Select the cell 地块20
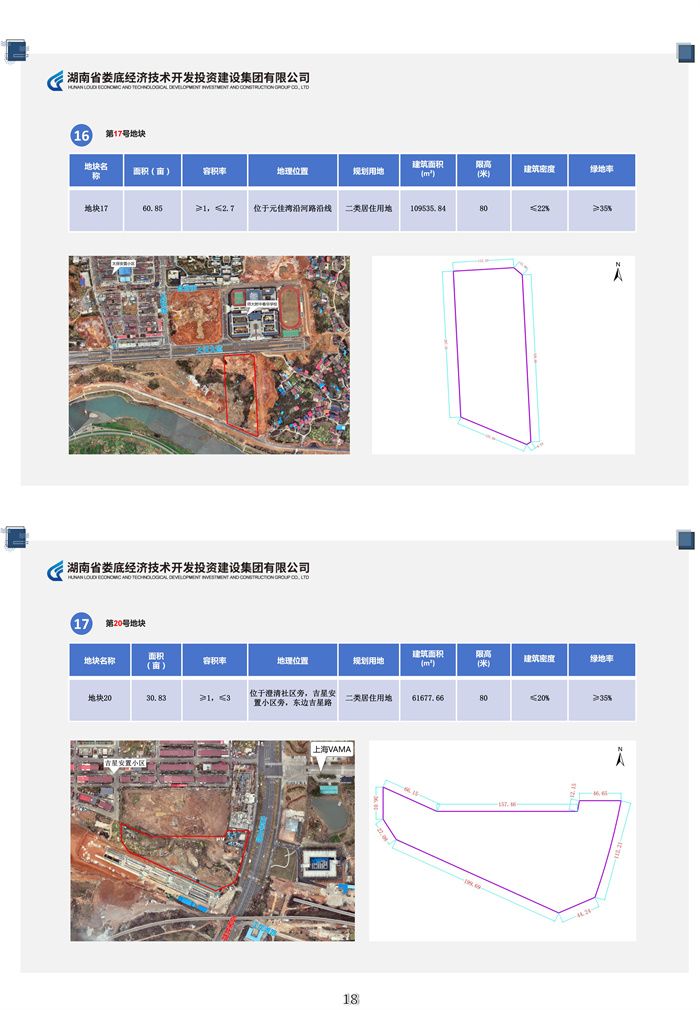Screen dimensions: 700x1010 99,698
